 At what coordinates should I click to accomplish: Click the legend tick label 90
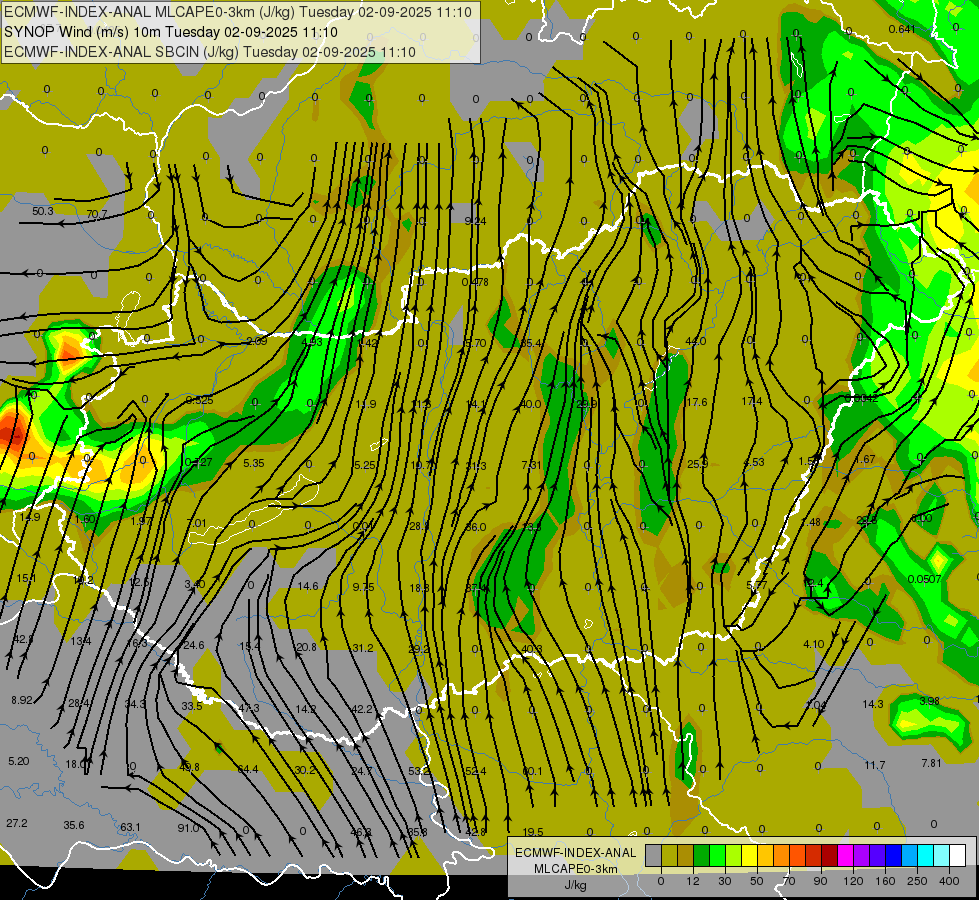pyautogui.click(x=820, y=881)
